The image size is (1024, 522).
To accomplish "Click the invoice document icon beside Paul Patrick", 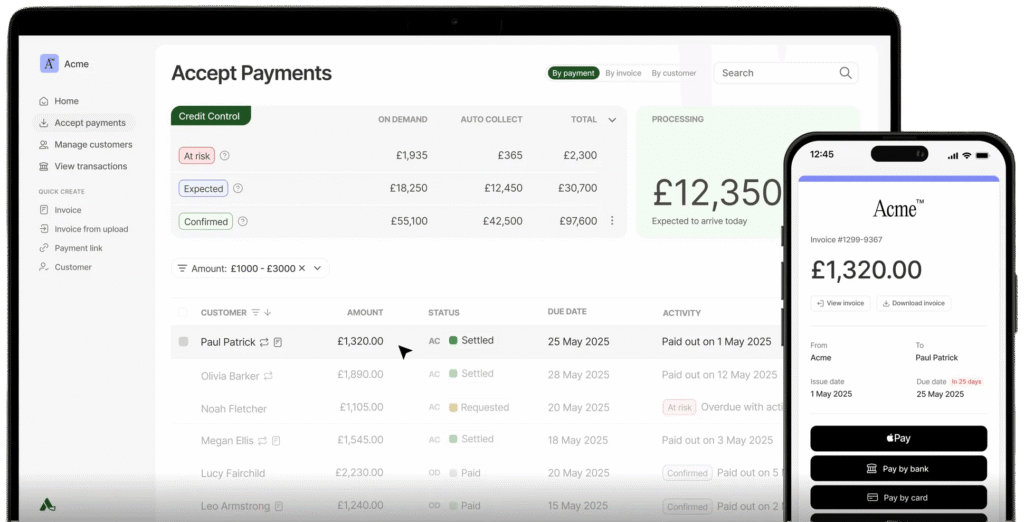I will tap(278, 342).
